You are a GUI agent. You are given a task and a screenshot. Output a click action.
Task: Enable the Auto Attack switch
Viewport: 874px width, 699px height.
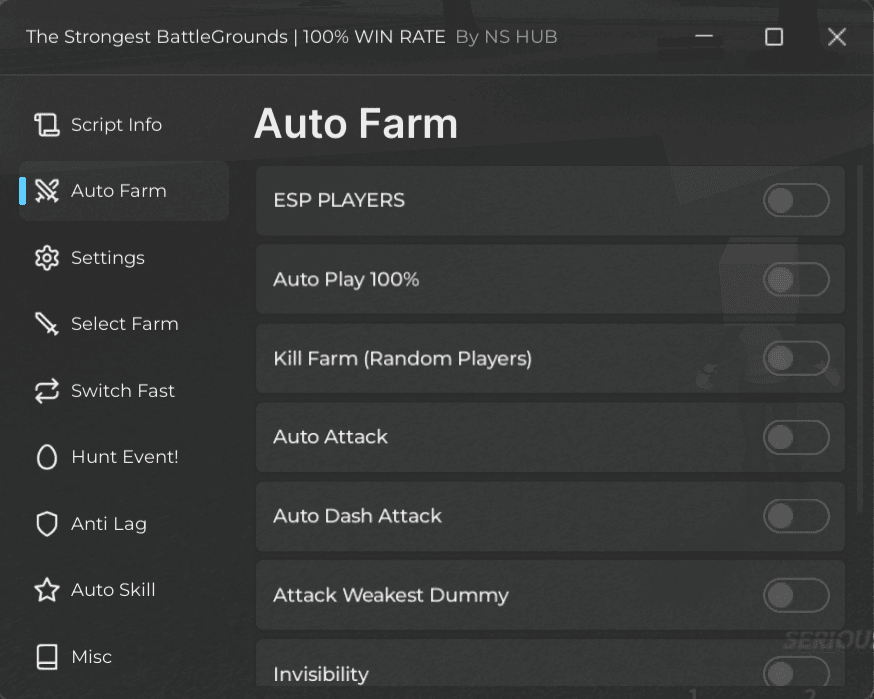pos(796,438)
